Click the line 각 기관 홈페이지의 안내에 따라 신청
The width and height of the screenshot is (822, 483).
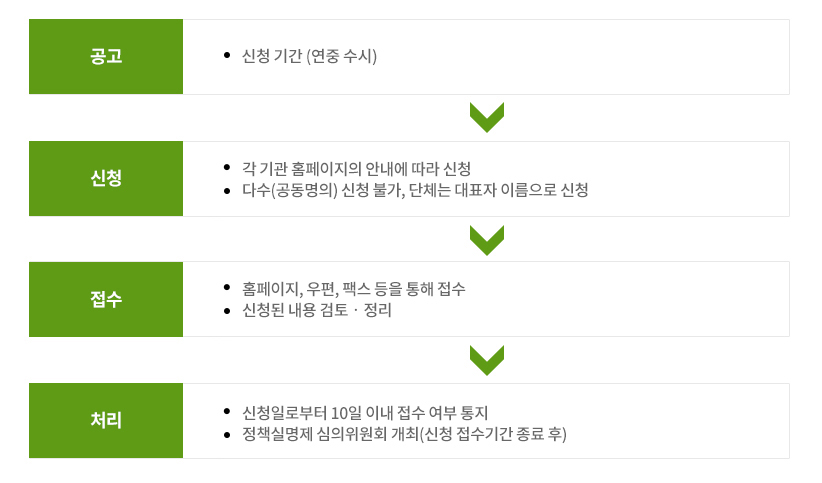tap(356, 168)
